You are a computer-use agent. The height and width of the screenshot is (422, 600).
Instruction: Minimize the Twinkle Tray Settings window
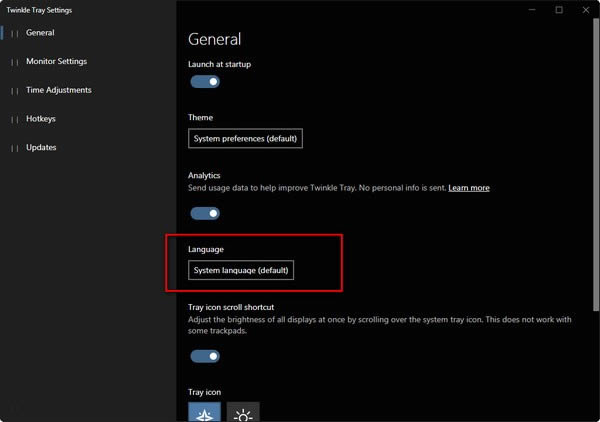pyautogui.click(x=530, y=10)
